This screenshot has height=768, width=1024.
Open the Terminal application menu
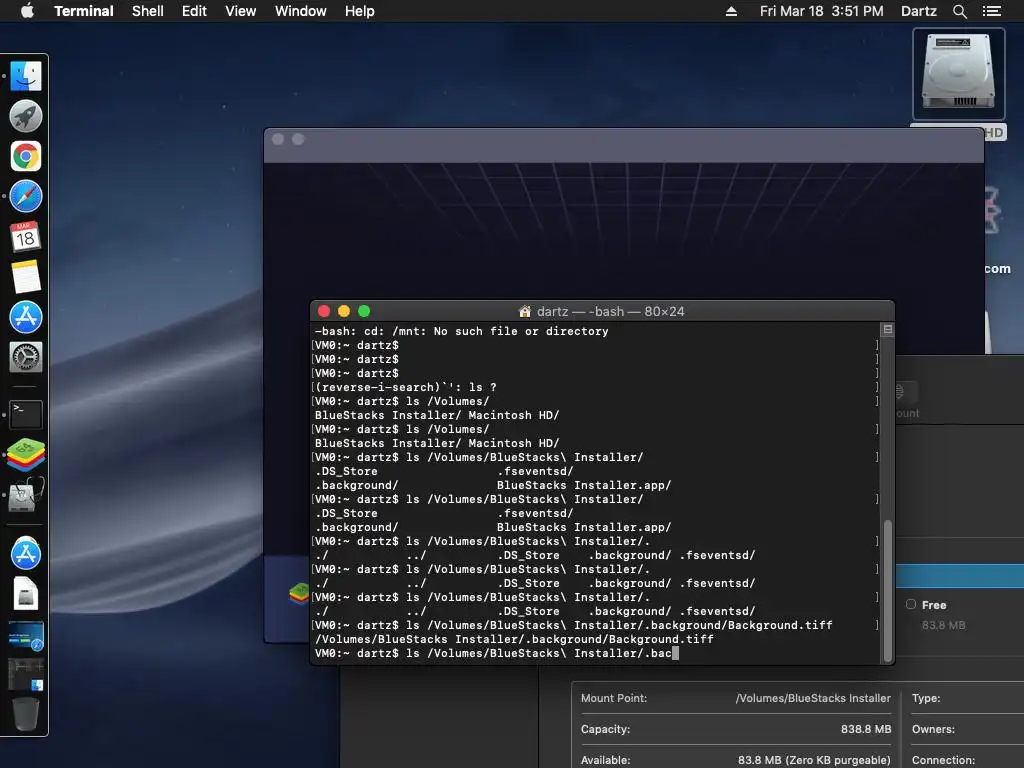coord(84,11)
